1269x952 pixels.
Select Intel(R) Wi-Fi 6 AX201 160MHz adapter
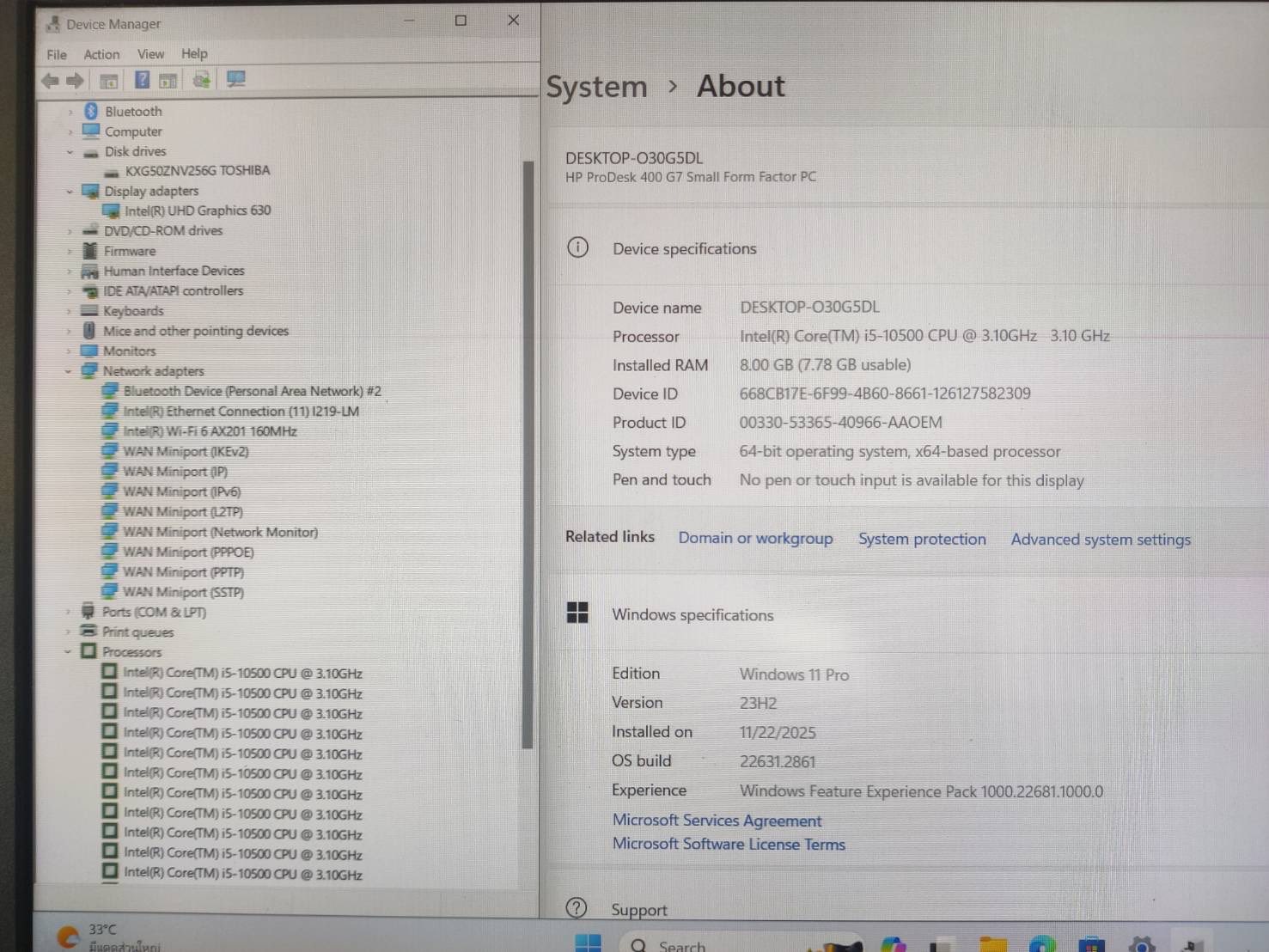point(210,431)
